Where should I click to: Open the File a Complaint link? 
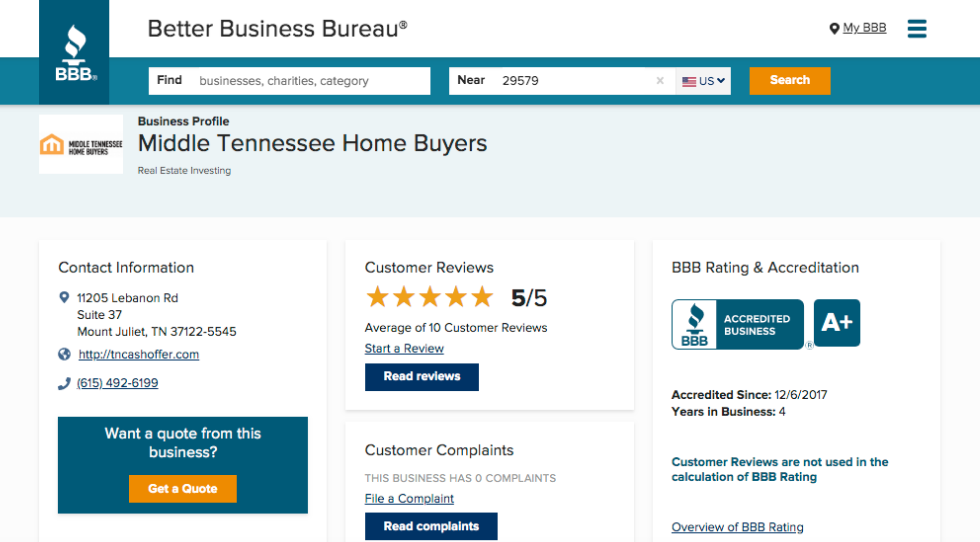tap(409, 499)
